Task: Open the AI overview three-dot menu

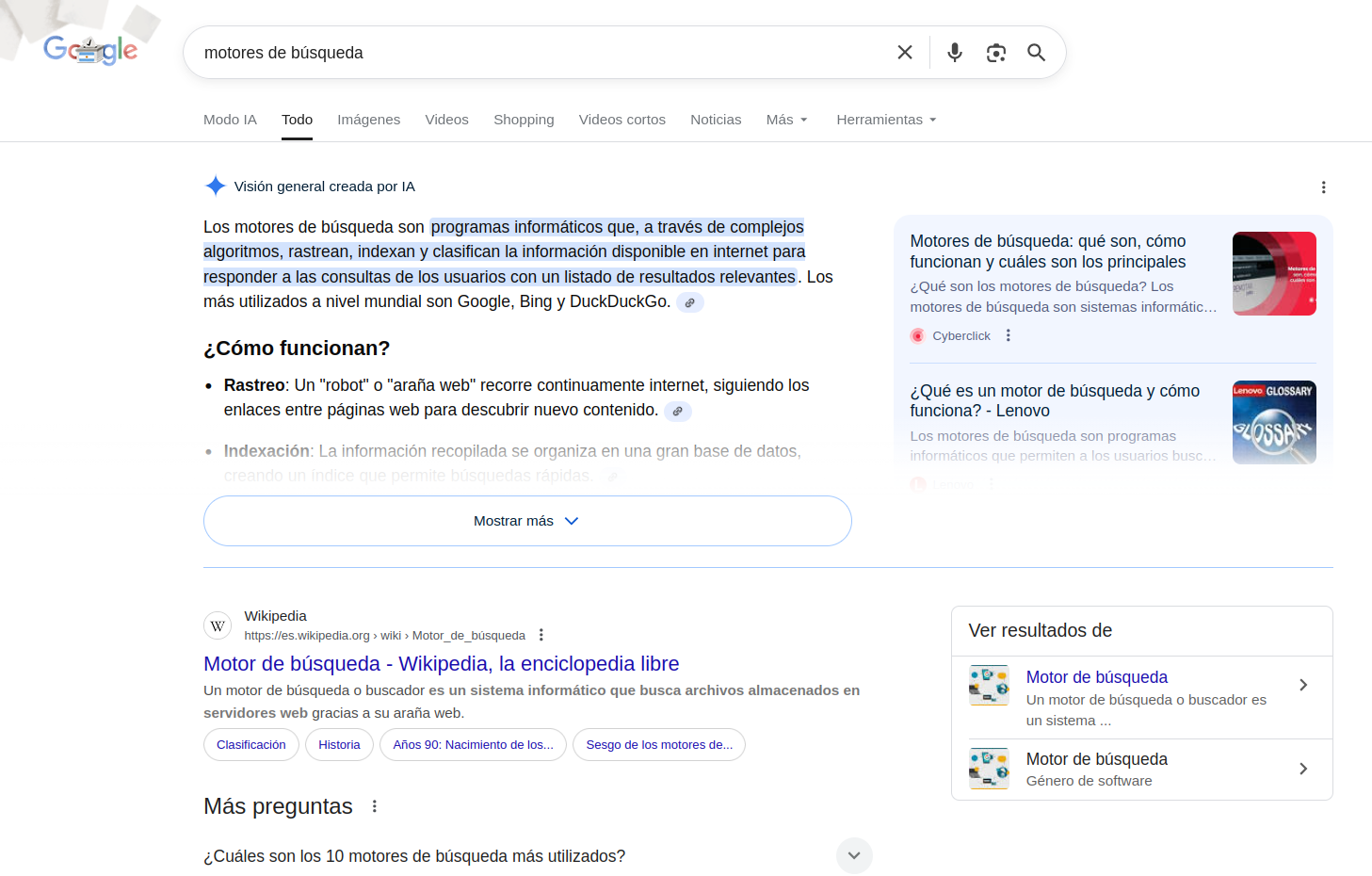Action: [x=1324, y=187]
